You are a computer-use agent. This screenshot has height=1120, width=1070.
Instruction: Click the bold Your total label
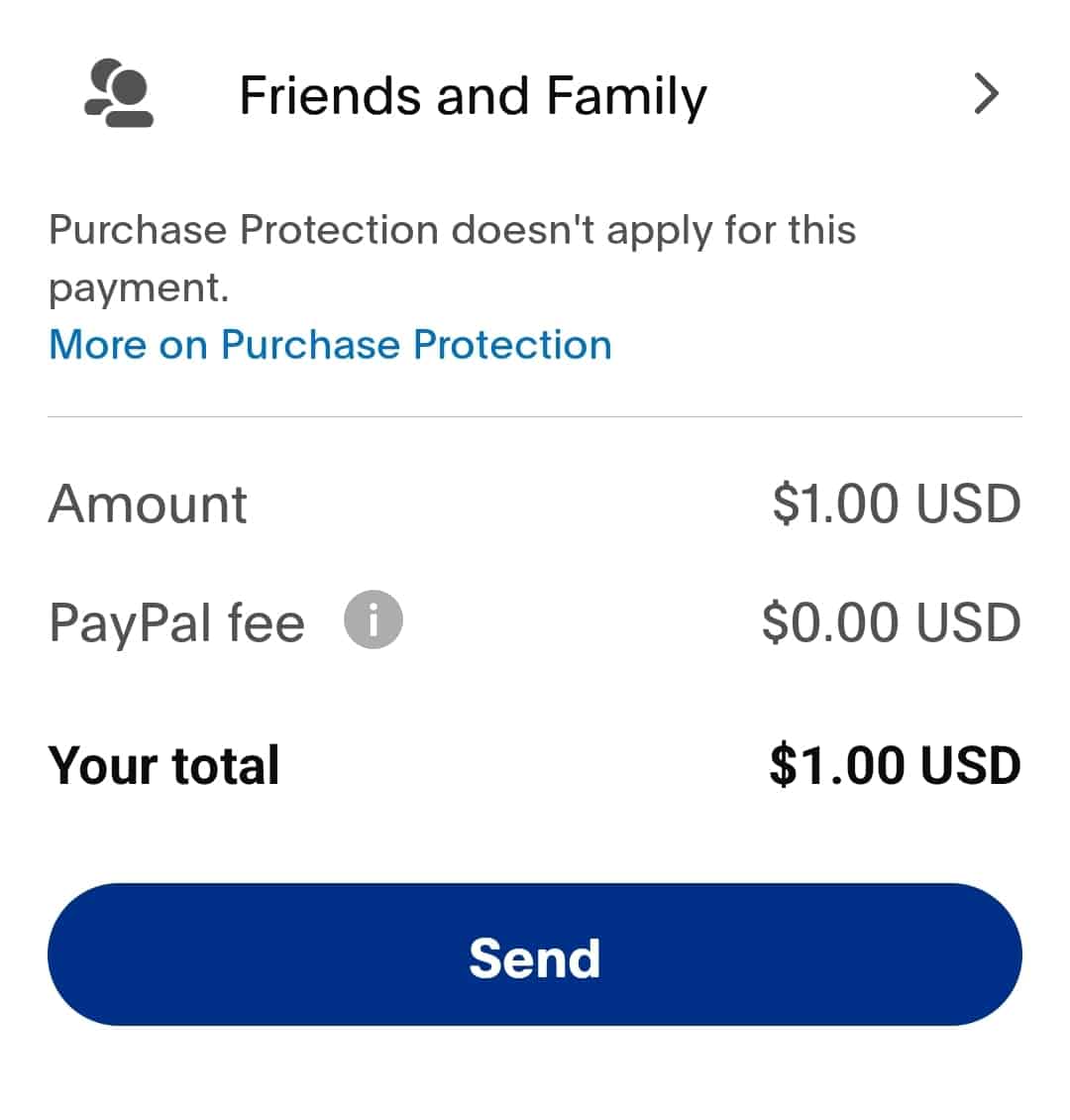tap(164, 766)
